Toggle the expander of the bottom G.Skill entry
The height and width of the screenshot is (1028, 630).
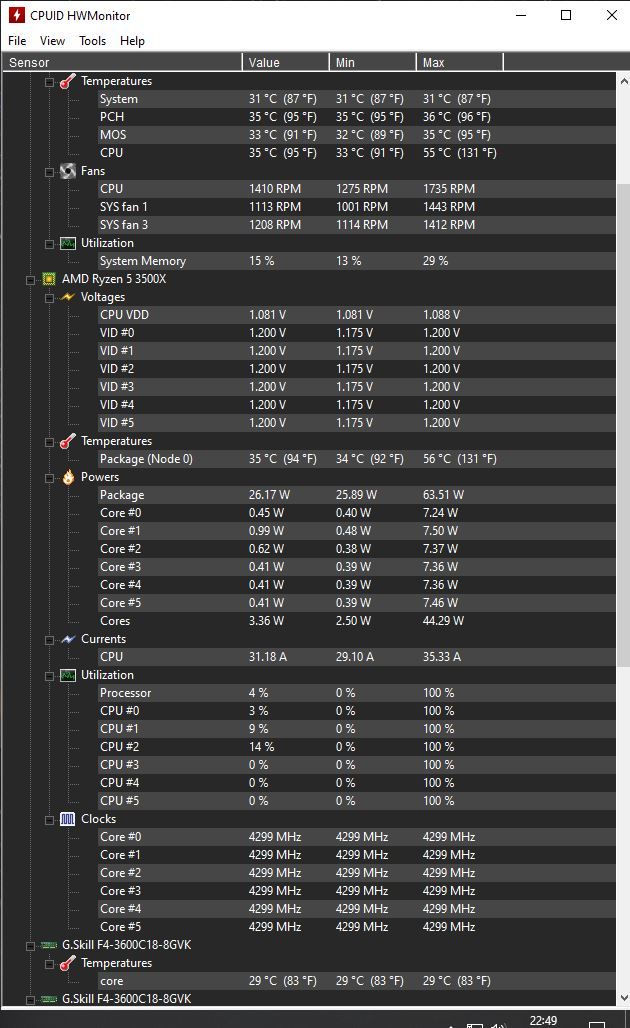point(30,1000)
